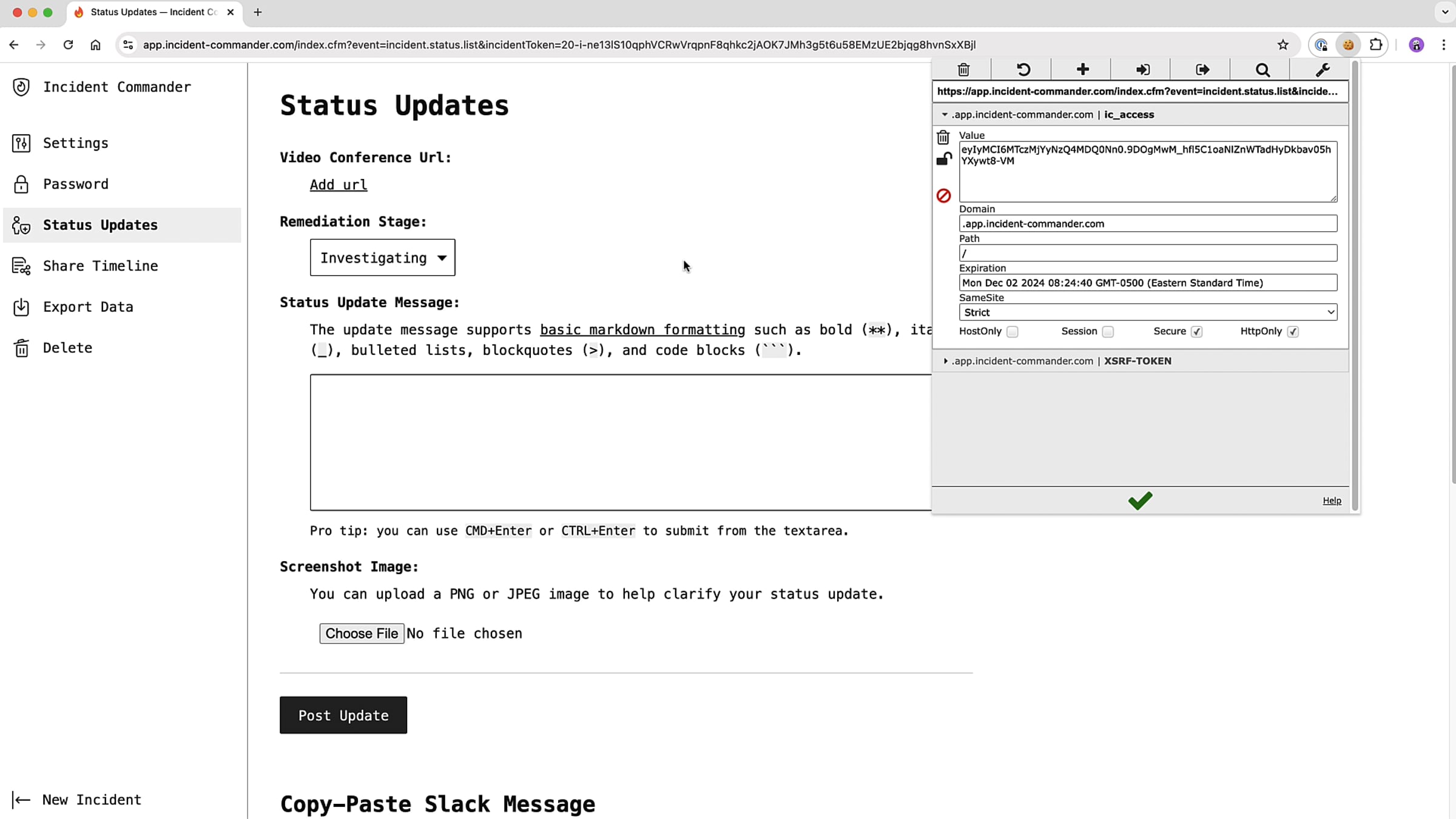This screenshot has height=819, width=1456.
Task: Add a new cookie with plus icon
Action: point(1082,70)
